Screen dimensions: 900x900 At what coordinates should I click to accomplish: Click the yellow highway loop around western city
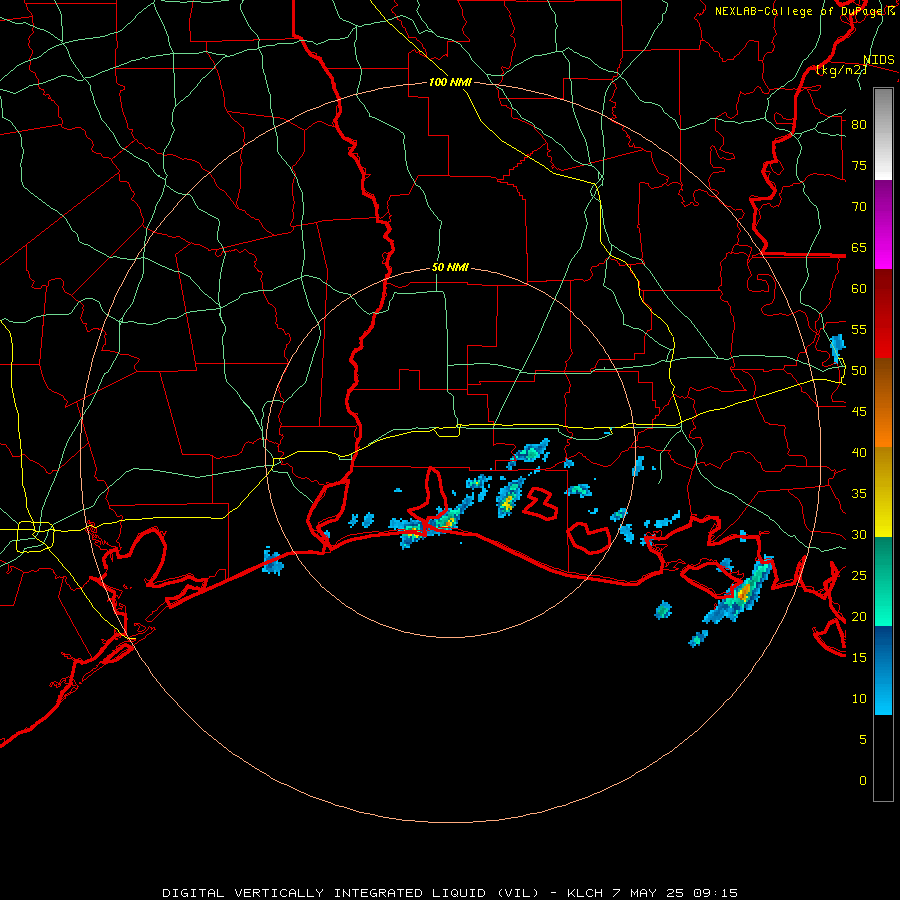(35, 537)
